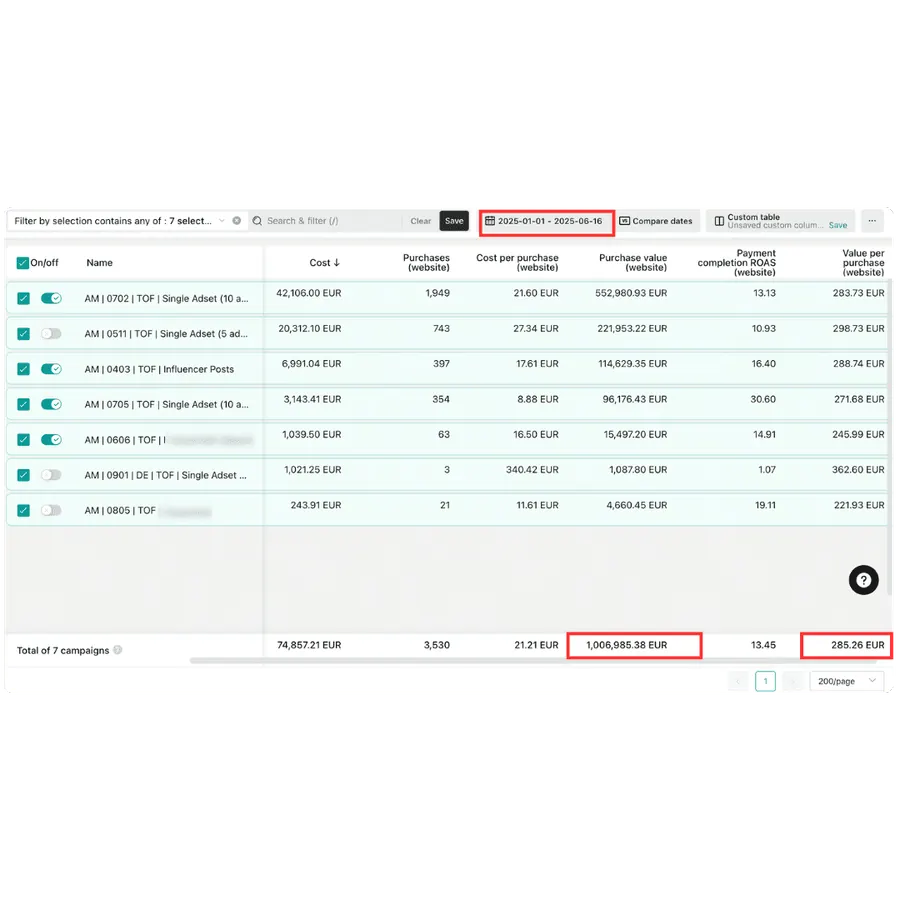Open the calendar icon in the date range
900x900 pixels.
490,220
